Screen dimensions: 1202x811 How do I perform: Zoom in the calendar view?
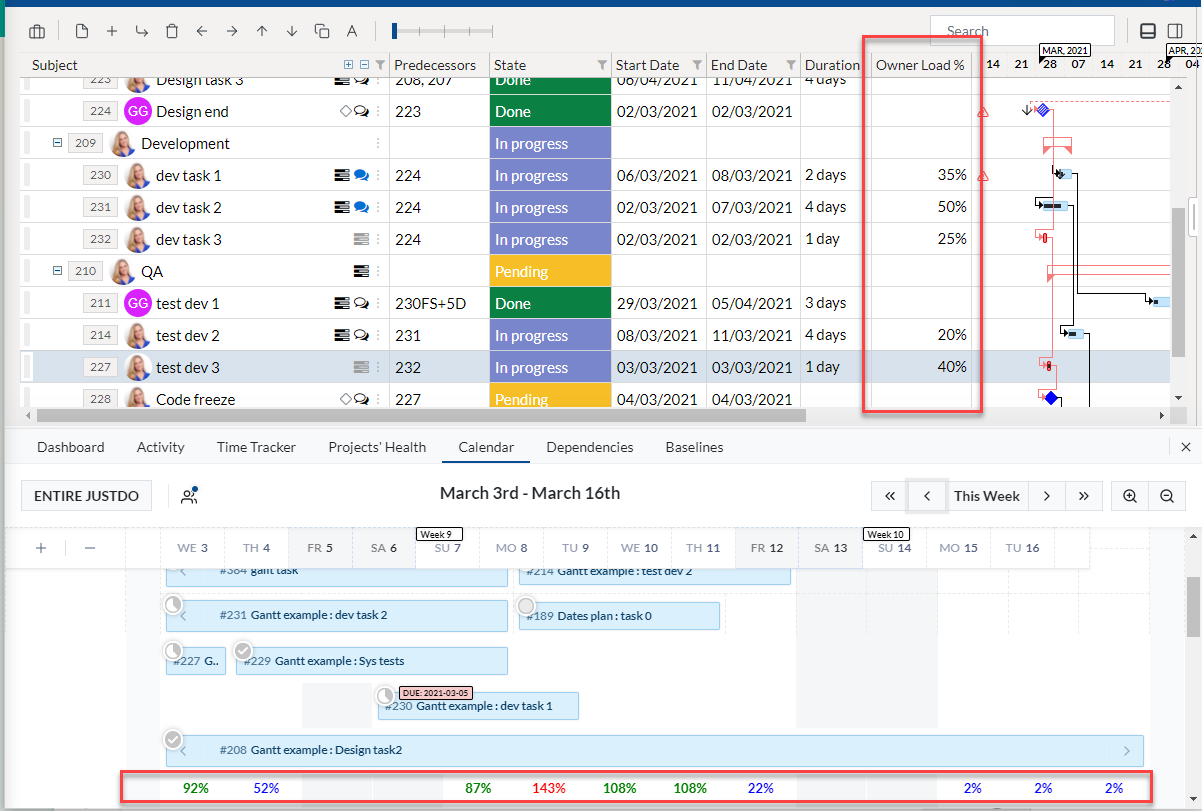(1130, 495)
